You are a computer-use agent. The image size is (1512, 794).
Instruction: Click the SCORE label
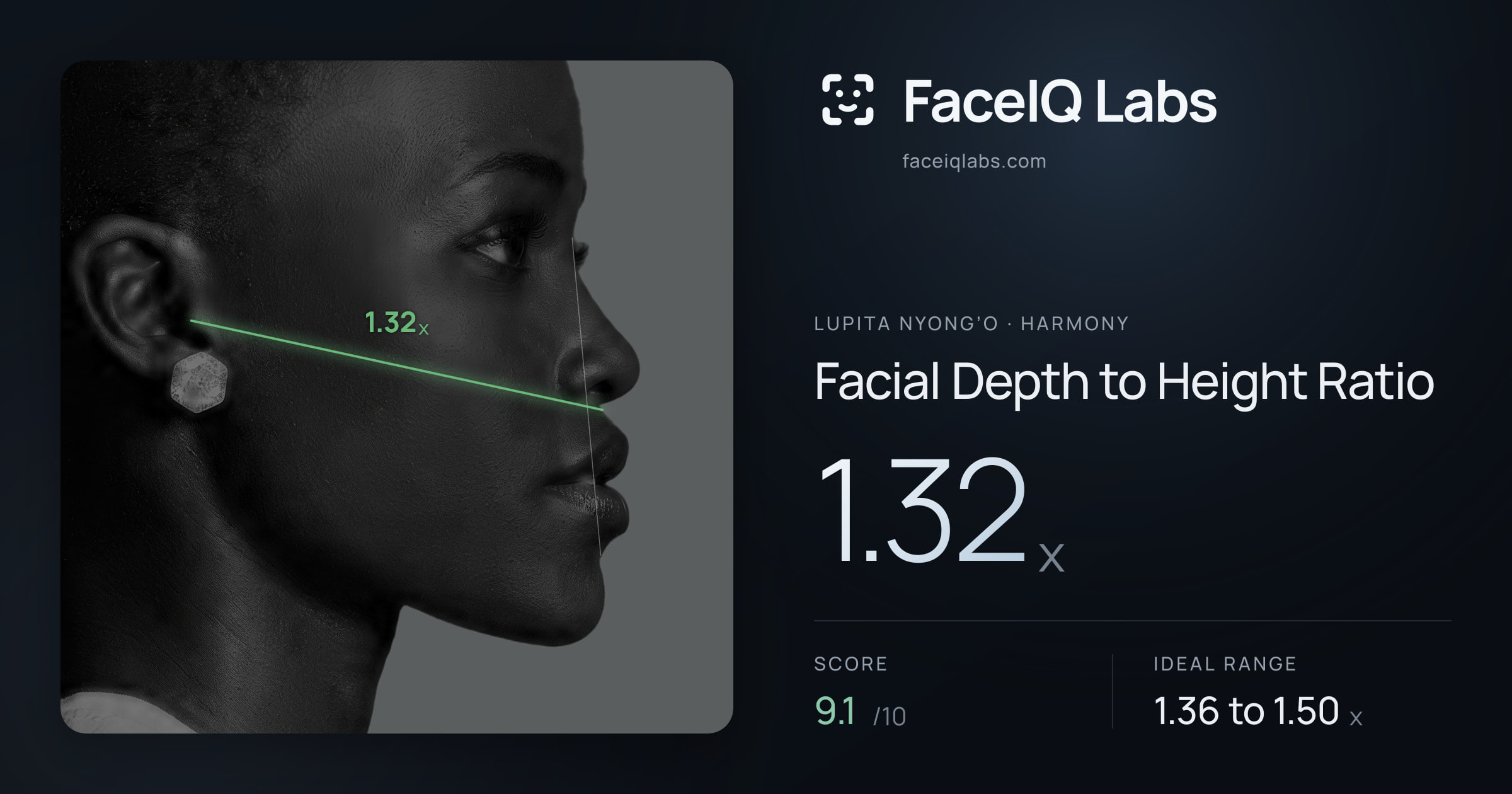pyautogui.click(x=850, y=664)
